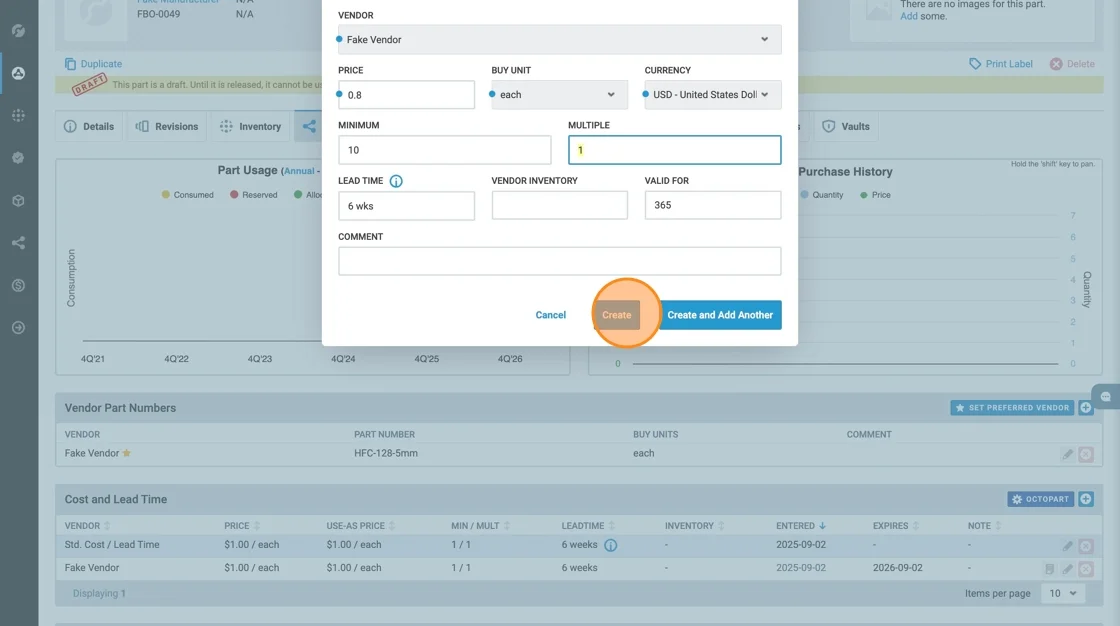1120x626 pixels.
Task: Click the dollar icon in left sidebar
Action: [18, 286]
